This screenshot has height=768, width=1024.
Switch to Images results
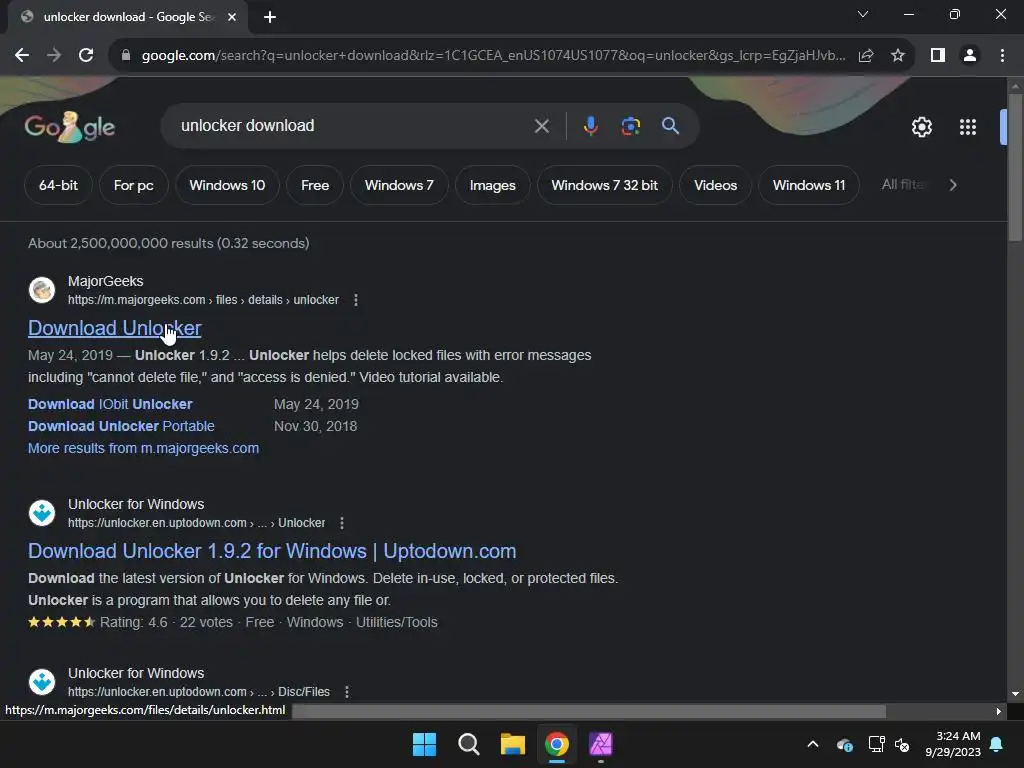click(x=492, y=185)
